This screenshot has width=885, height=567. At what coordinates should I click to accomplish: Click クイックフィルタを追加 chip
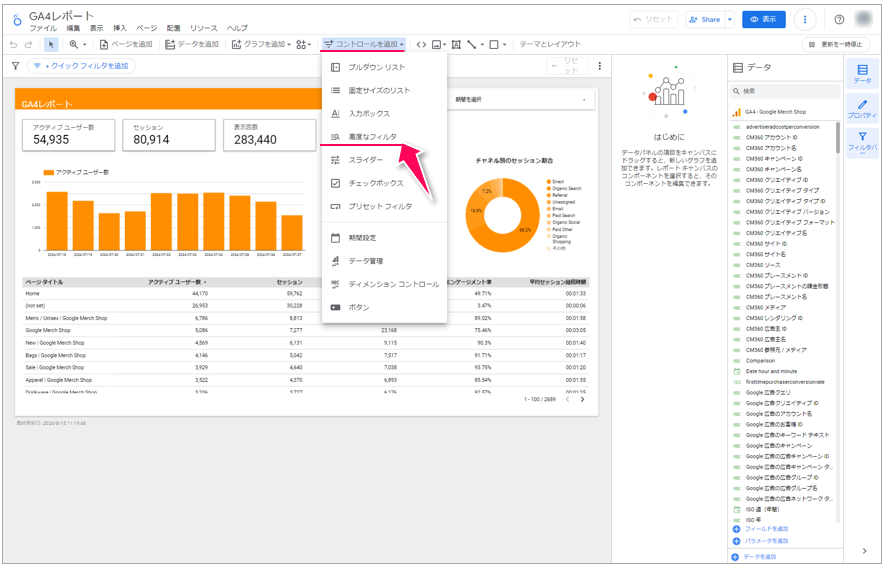pyautogui.click(x=81, y=66)
